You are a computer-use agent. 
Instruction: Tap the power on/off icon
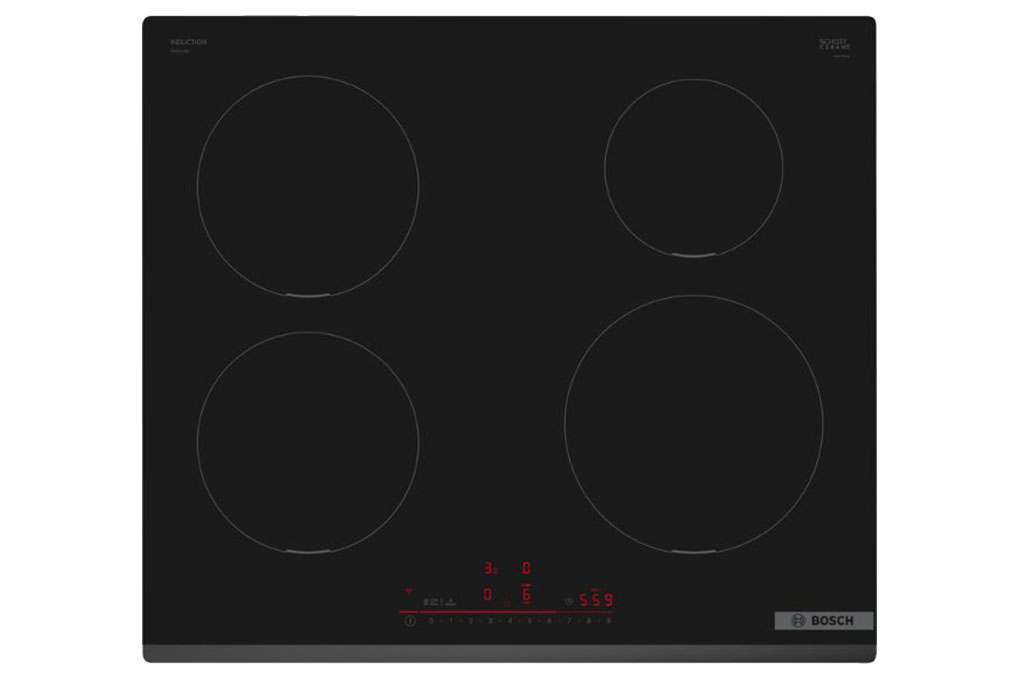tap(410, 621)
